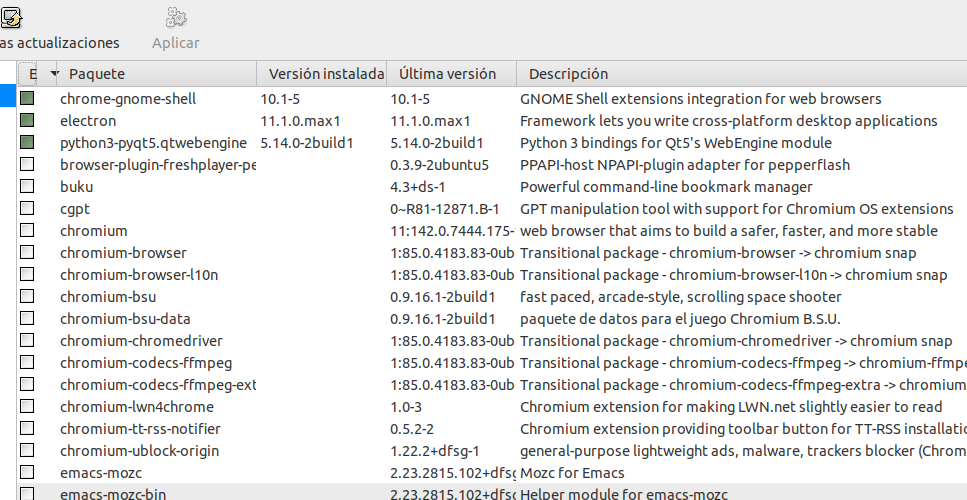This screenshot has height=500, width=967.
Task: Select the cgpt package row
Action: click(75, 209)
